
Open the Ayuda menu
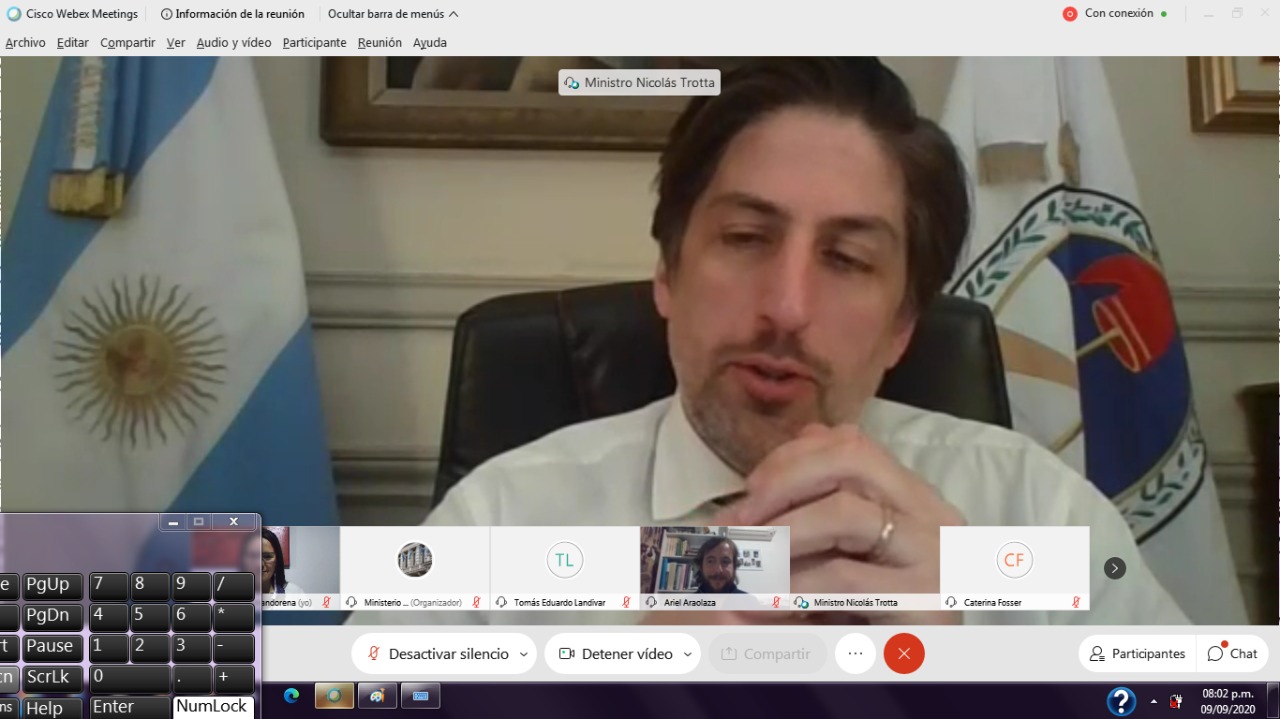430,43
